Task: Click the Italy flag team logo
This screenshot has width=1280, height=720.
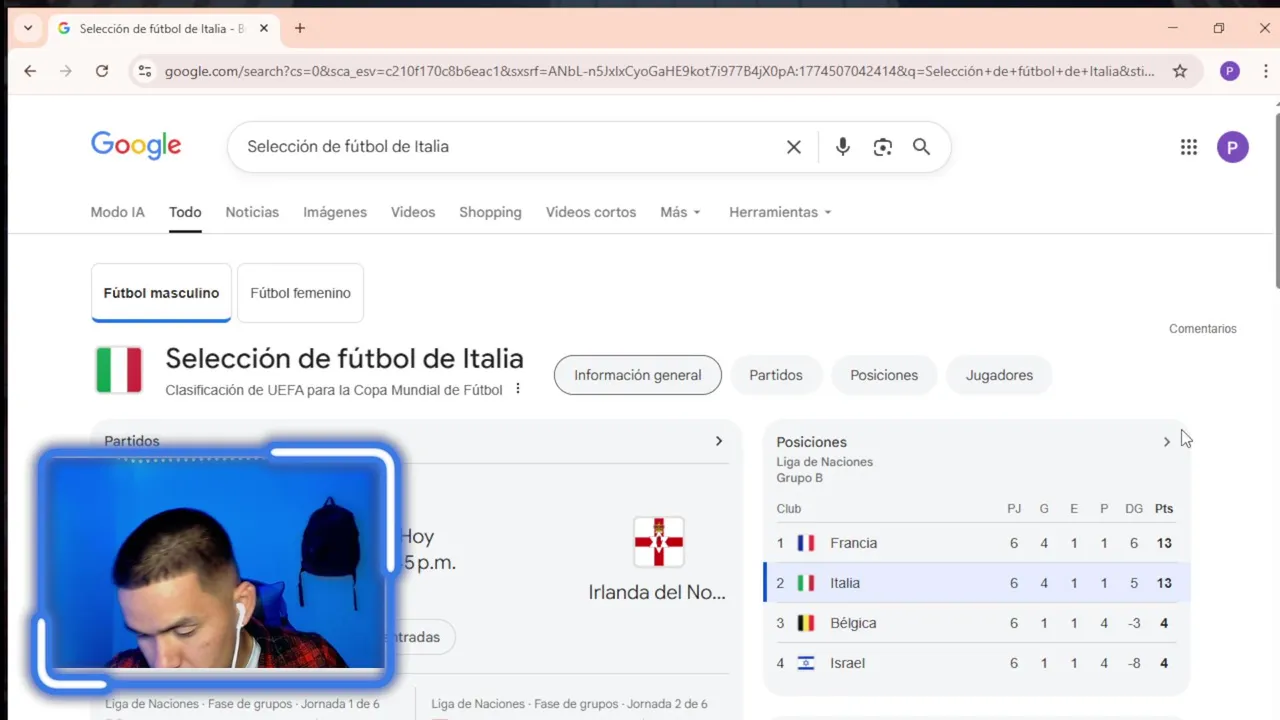Action: (119, 370)
